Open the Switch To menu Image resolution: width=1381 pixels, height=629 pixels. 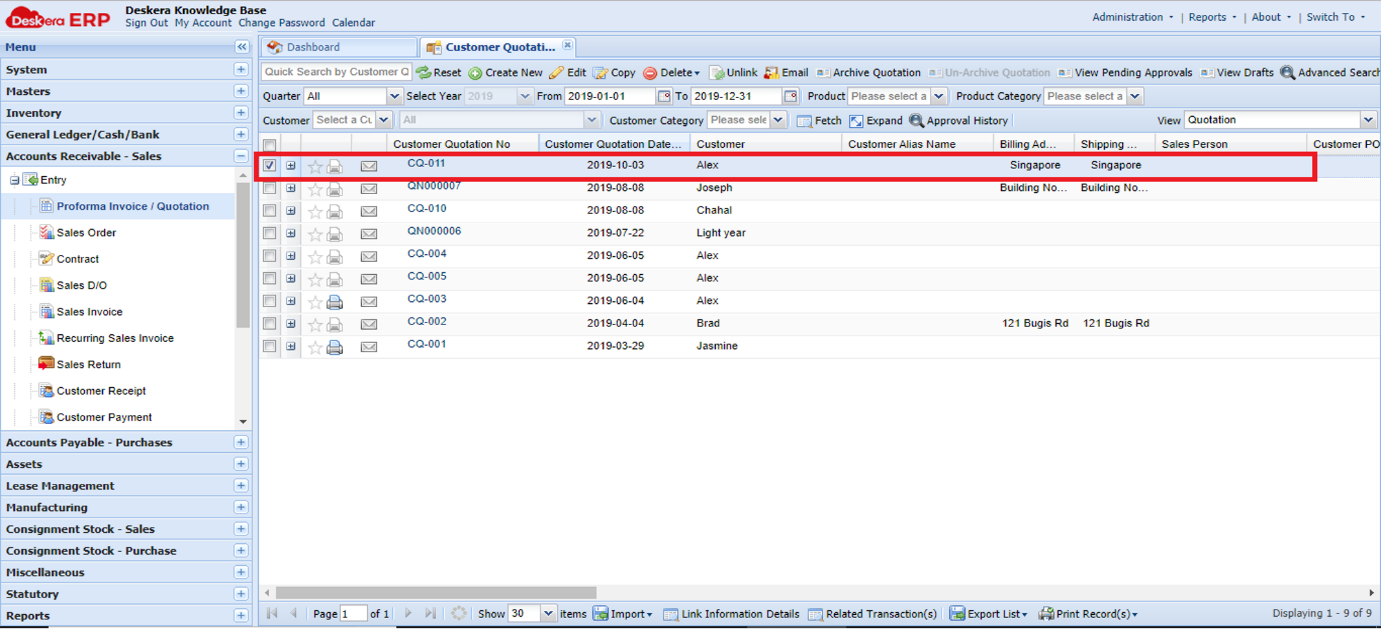(1336, 17)
